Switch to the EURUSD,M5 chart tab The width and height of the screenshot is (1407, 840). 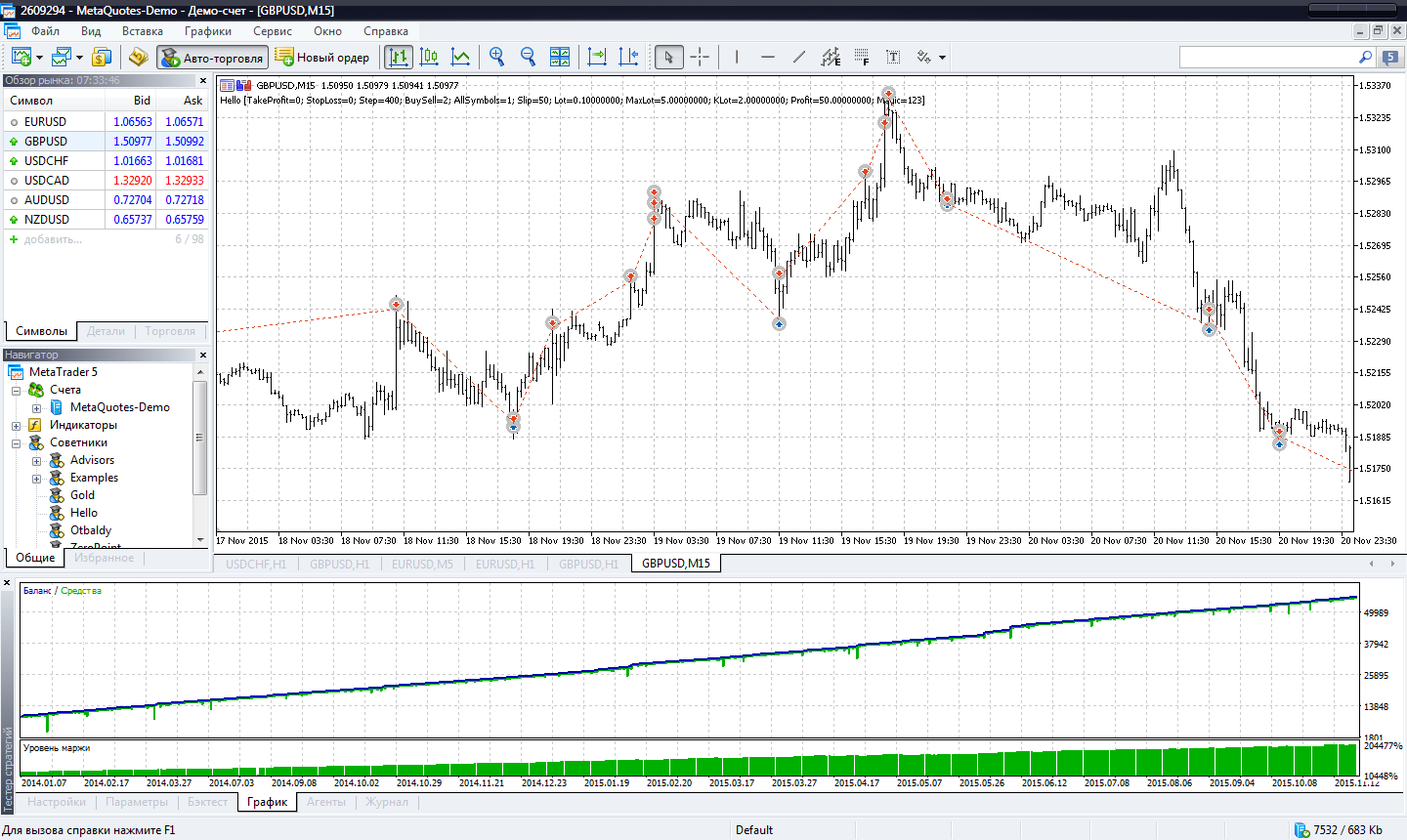422,564
